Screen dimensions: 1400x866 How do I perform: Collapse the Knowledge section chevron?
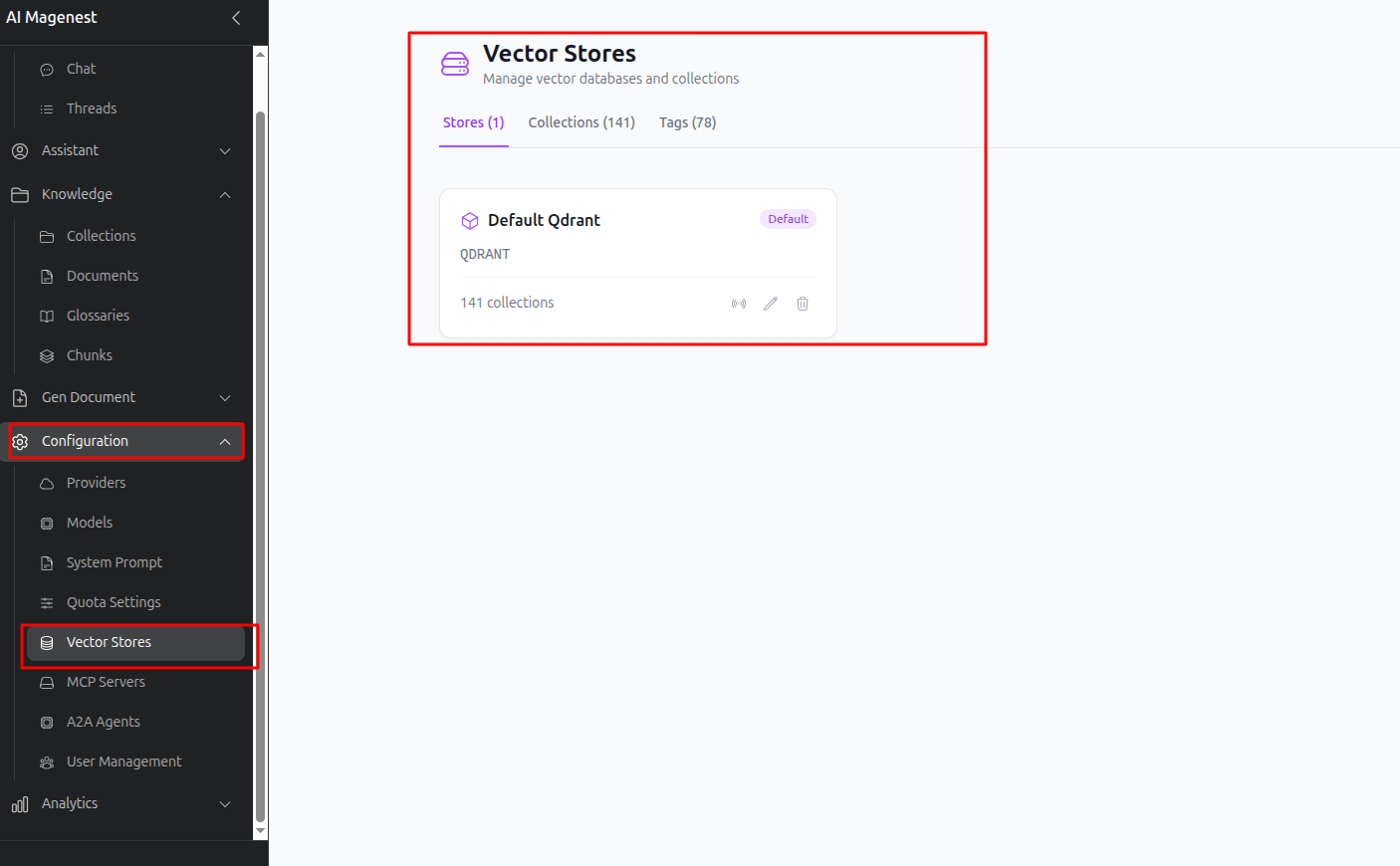225,195
